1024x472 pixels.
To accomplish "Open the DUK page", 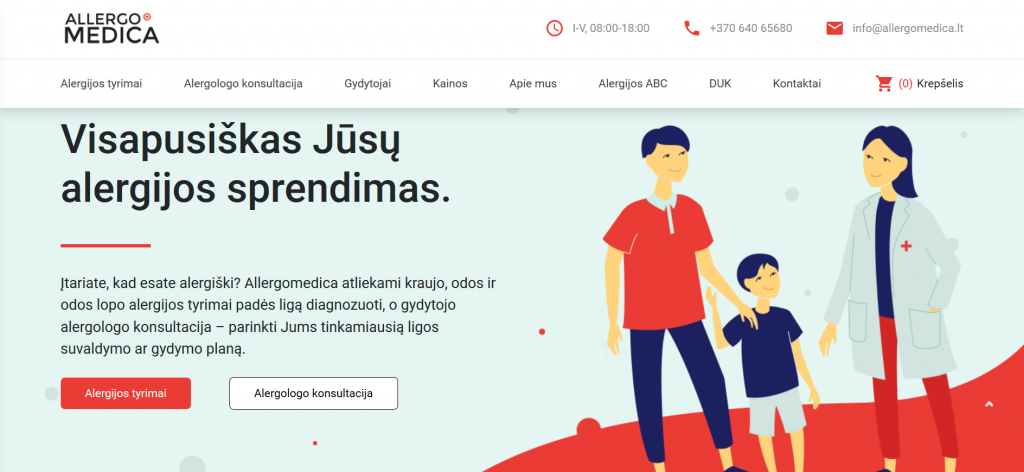I will [720, 84].
